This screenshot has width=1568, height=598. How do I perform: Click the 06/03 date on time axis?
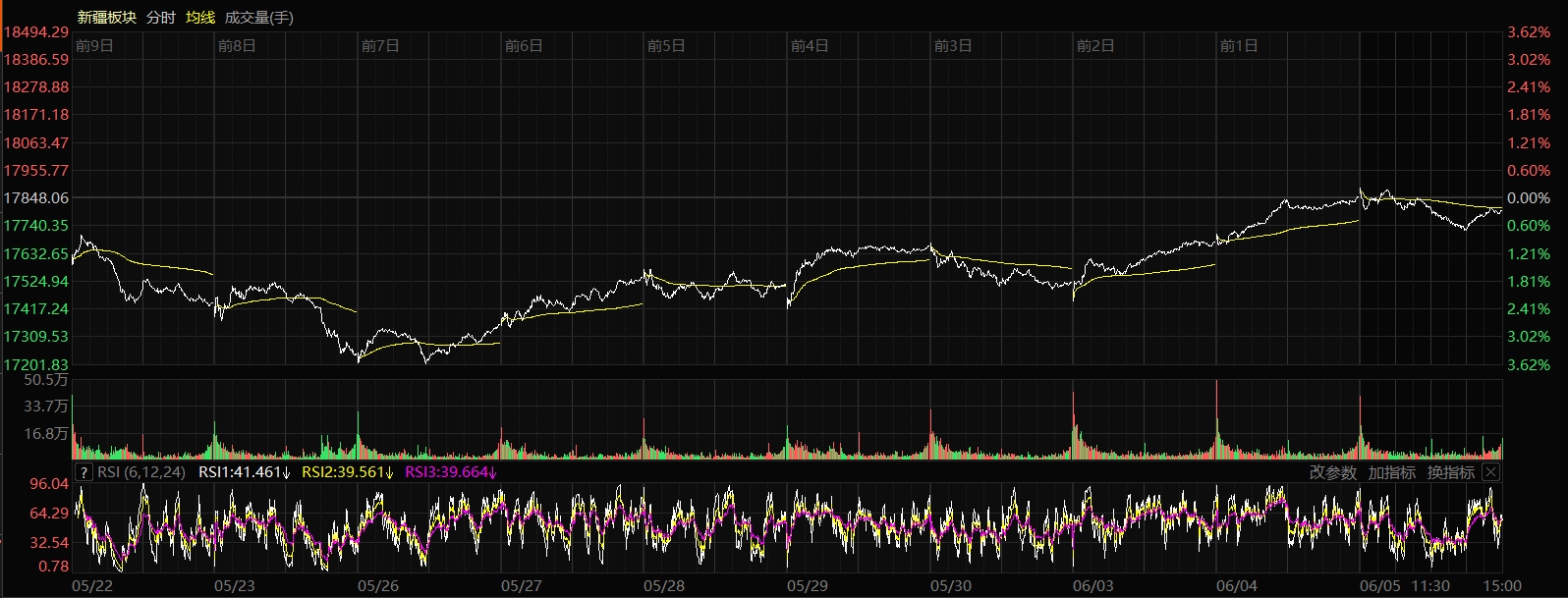click(1093, 586)
